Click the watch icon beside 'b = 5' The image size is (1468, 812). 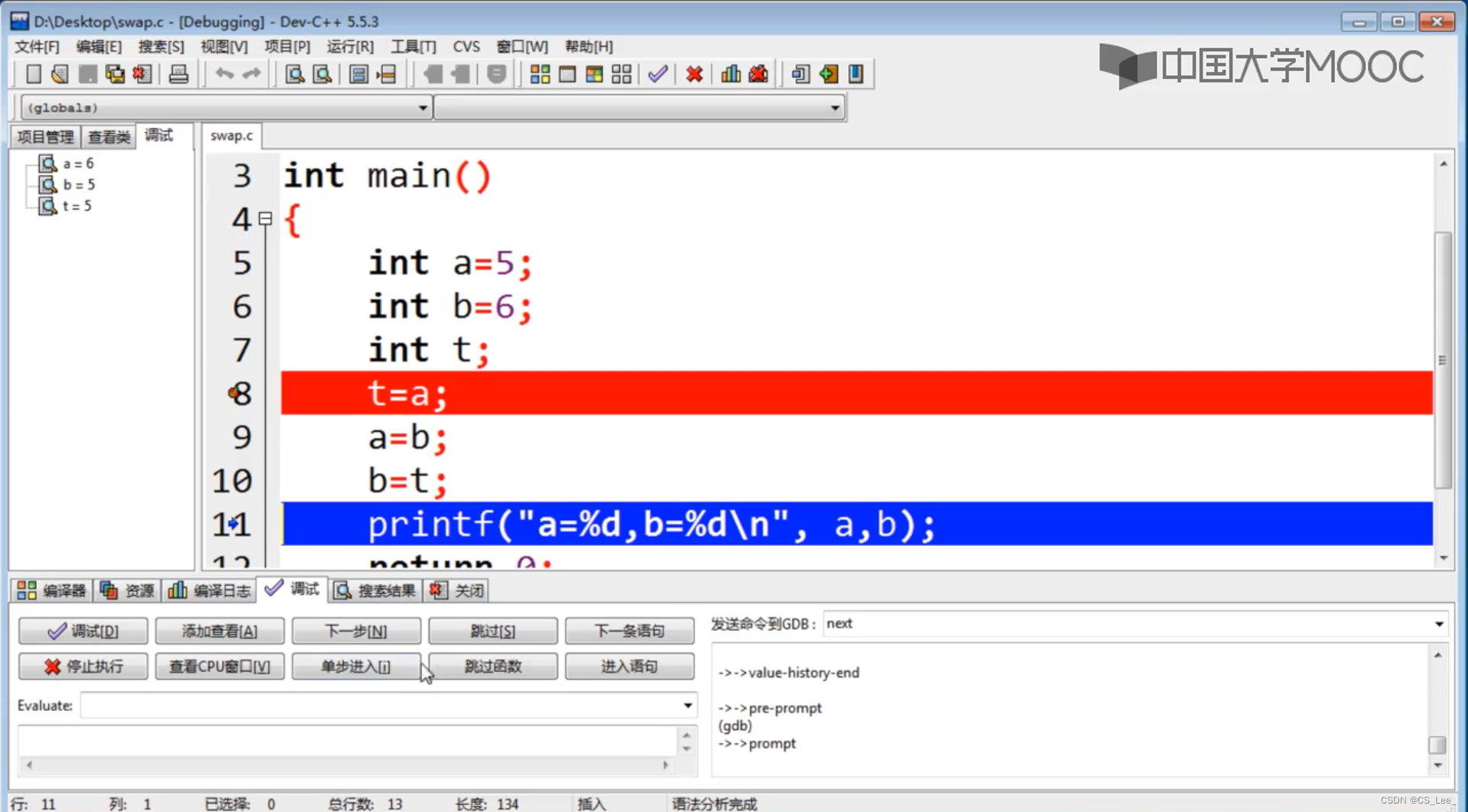pyautogui.click(x=47, y=185)
